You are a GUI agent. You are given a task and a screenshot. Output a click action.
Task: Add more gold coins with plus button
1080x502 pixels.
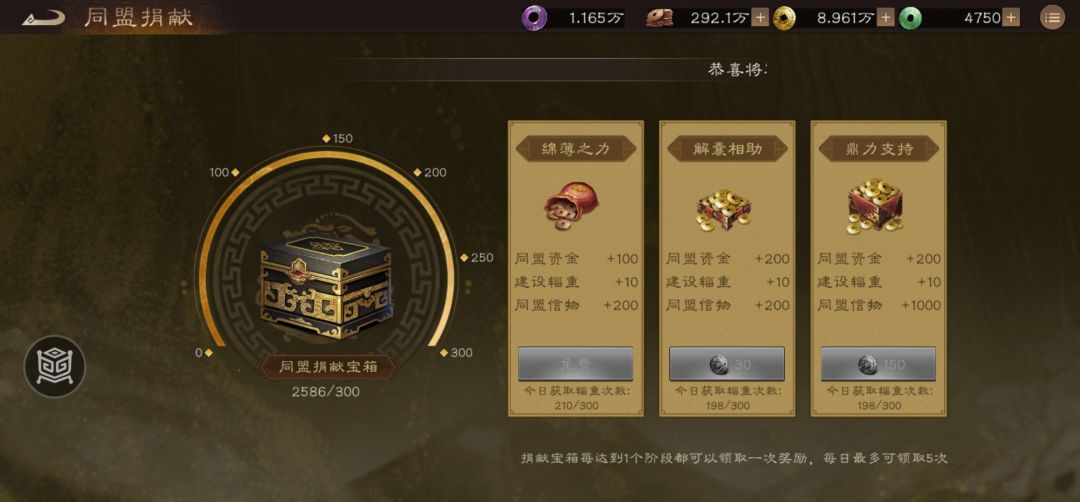(886, 18)
